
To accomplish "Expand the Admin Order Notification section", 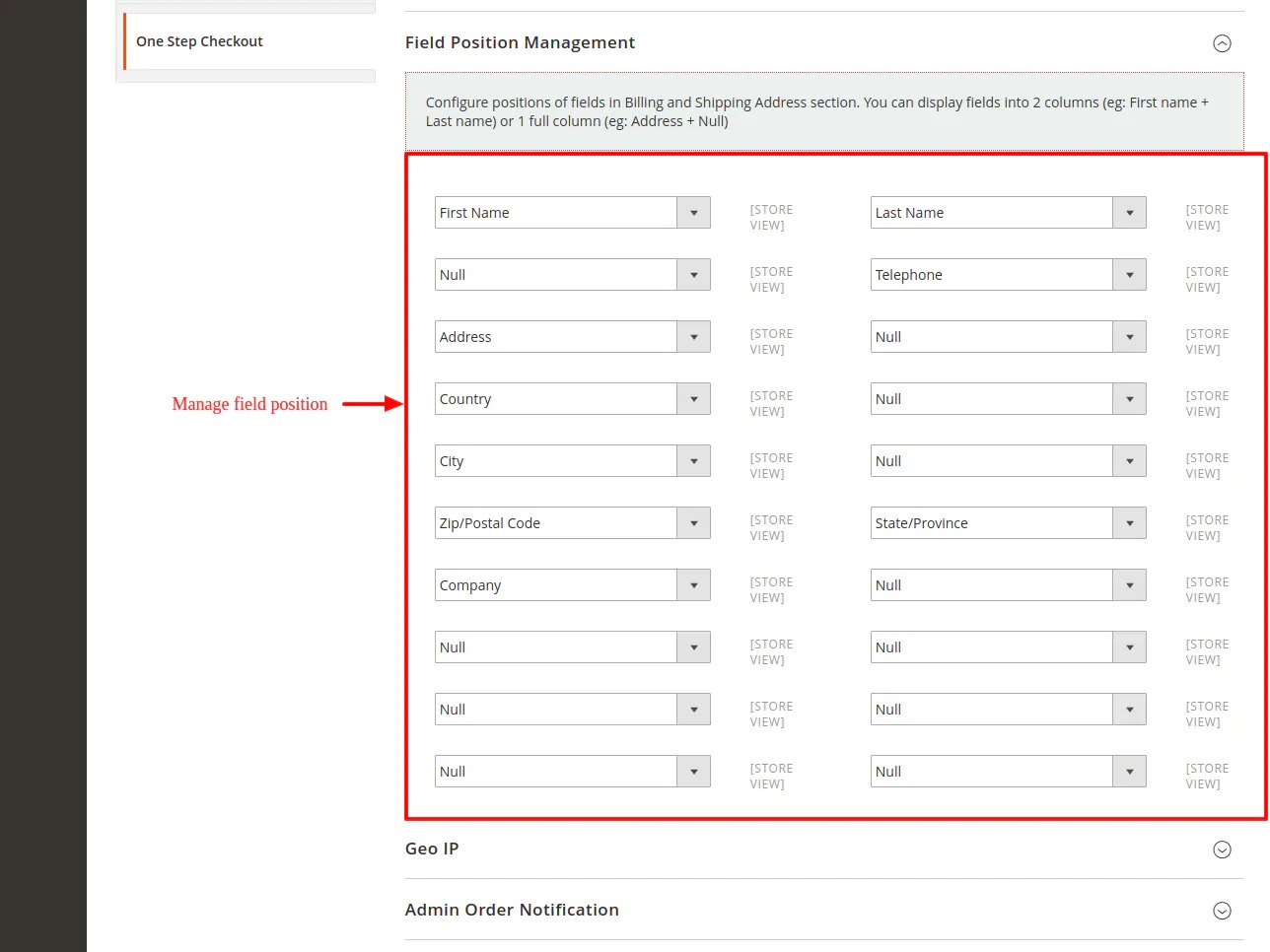I will point(1222,910).
